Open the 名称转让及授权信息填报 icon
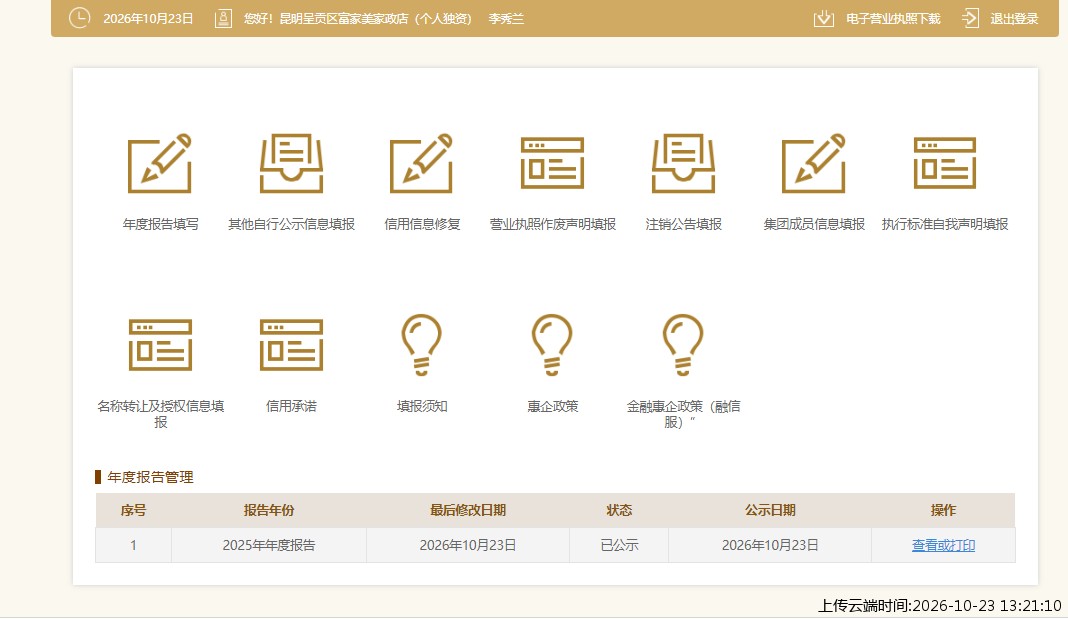1068x619 pixels. click(x=160, y=345)
